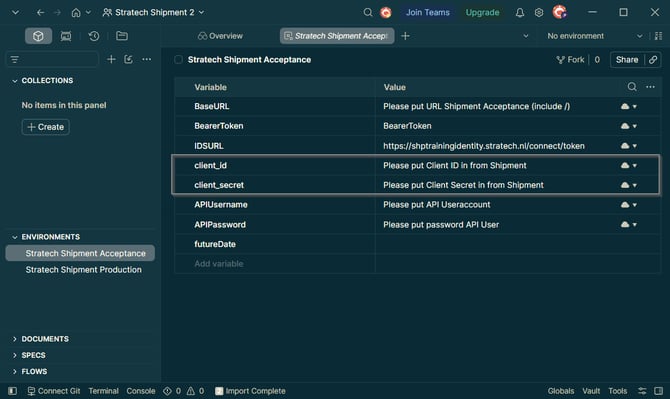Click the search magnifier in the header
Image resolution: width=670 pixels, height=399 pixels.
(x=367, y=12)
